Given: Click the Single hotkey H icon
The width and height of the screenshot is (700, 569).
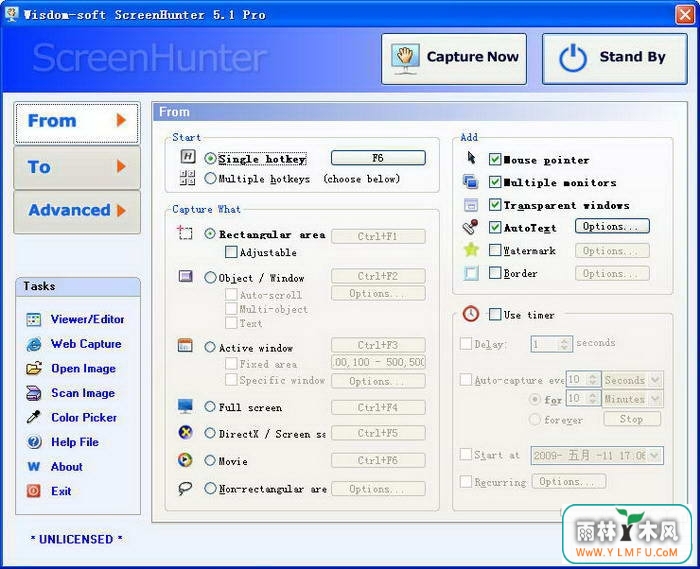Looking at the screenshot, I should (x=188, y=157).
